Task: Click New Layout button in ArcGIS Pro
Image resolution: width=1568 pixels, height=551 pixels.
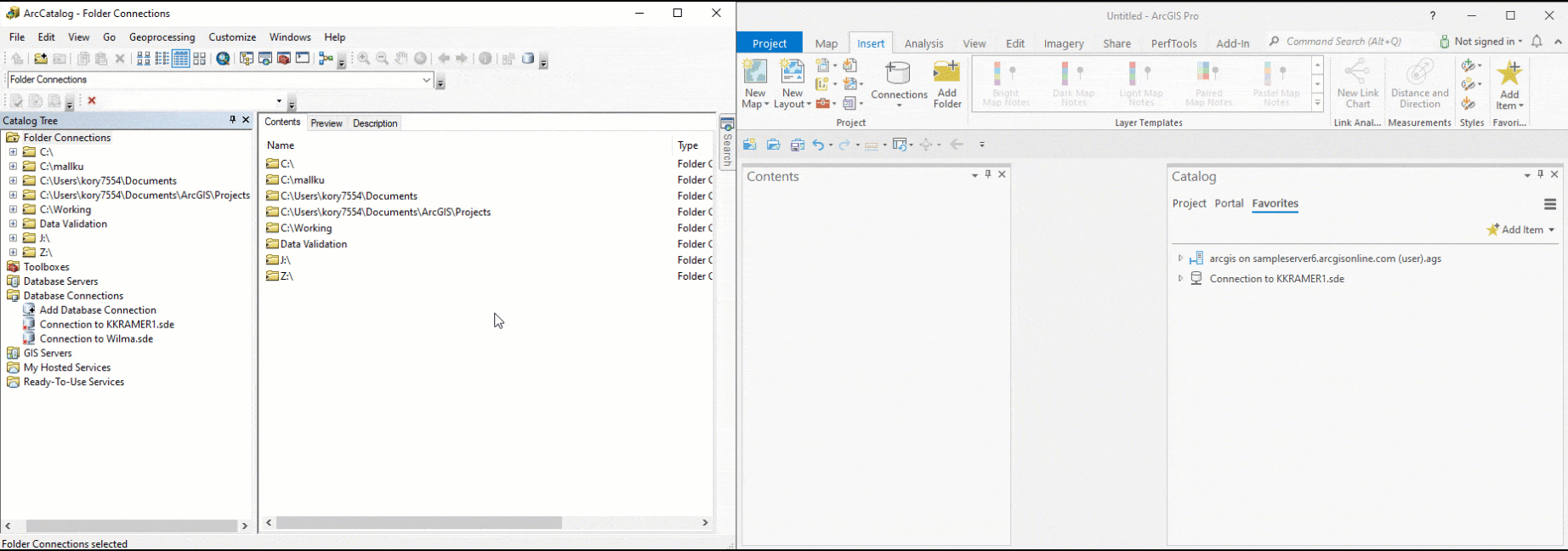Action: pyautogui.click(x=792, y=84)
